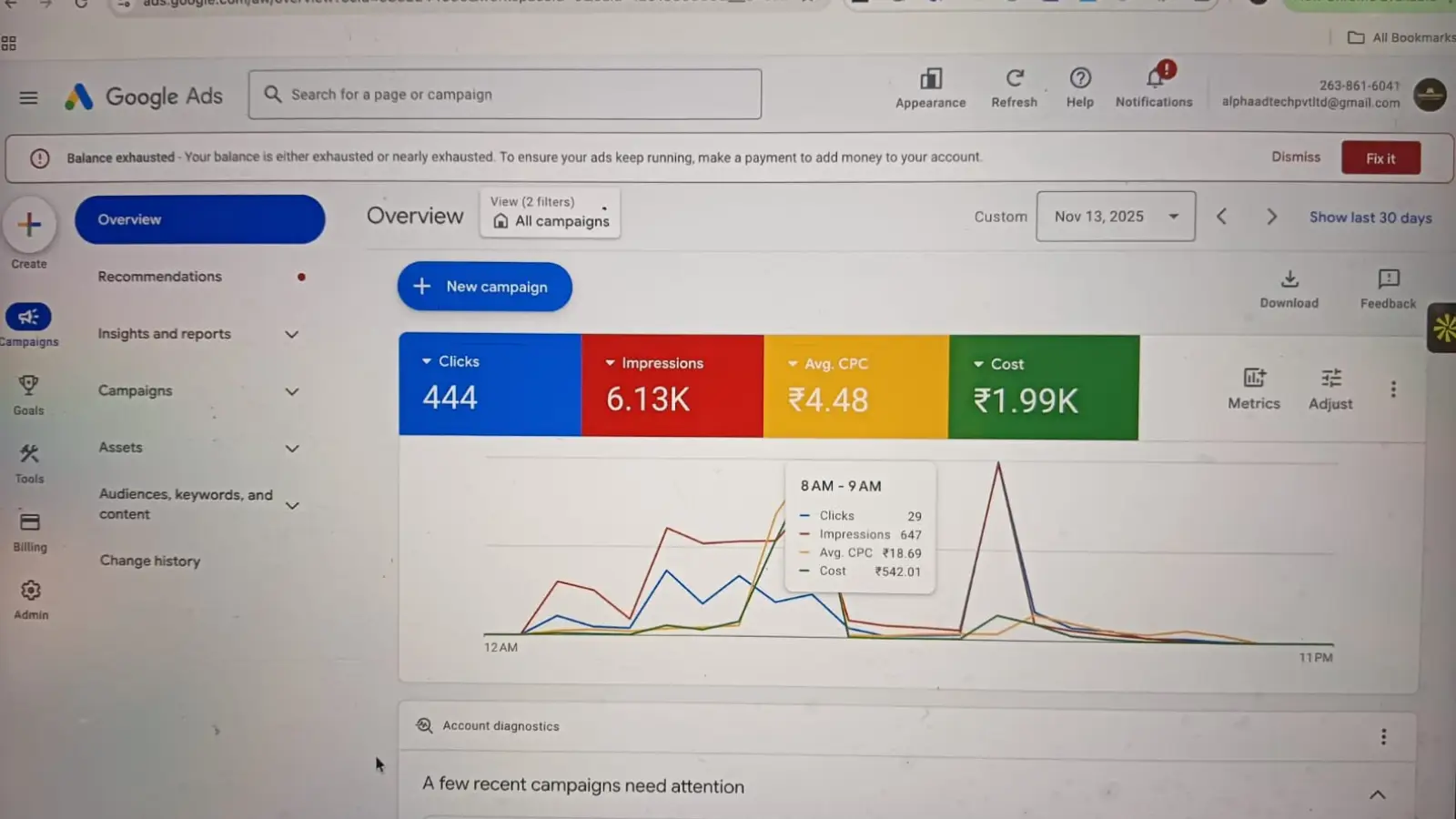Open the Nov 13, 2025 date dropdown
This screenshot has width=1456, height=819.
[1116, 217]
